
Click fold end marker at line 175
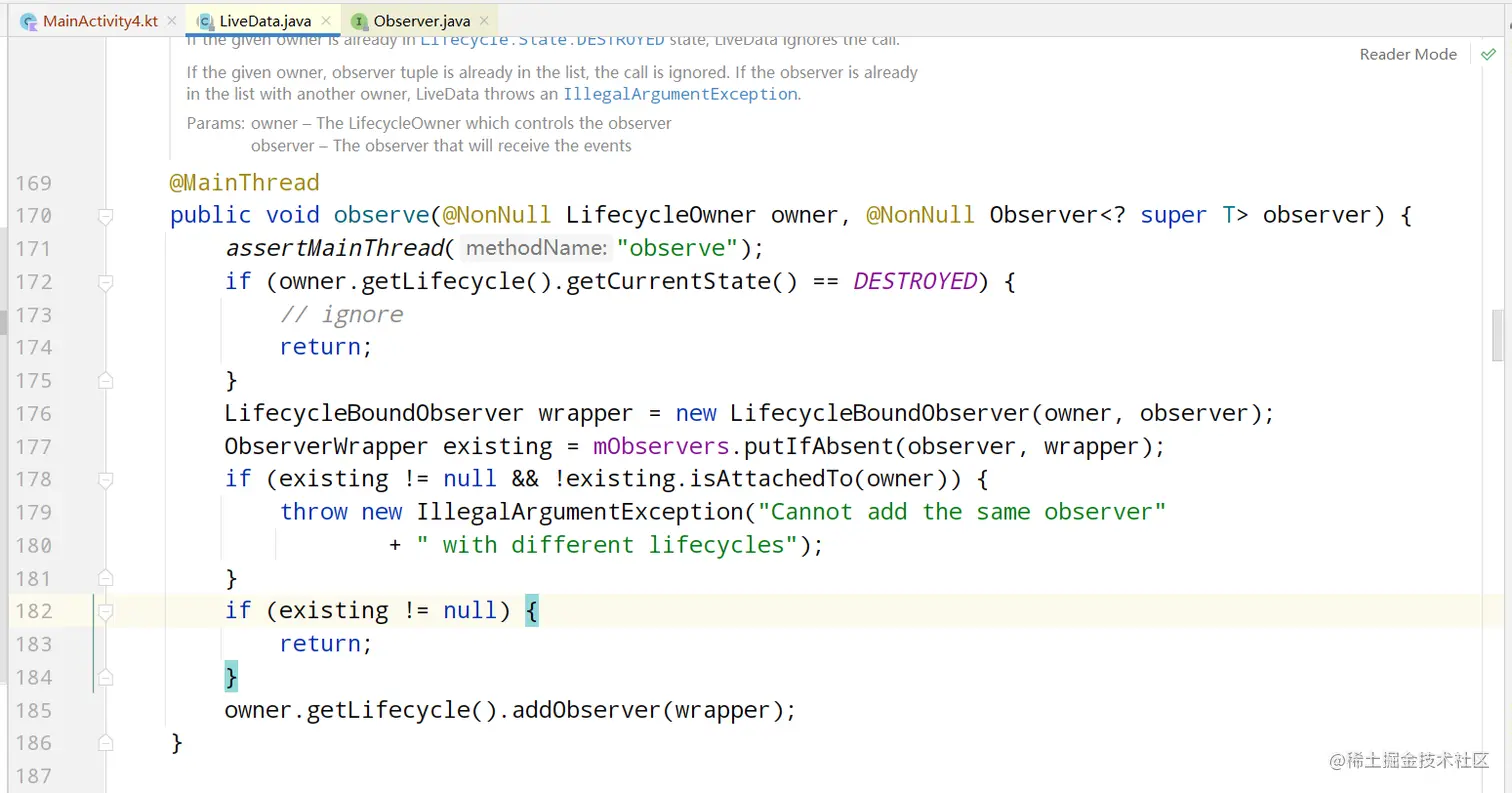105,380
